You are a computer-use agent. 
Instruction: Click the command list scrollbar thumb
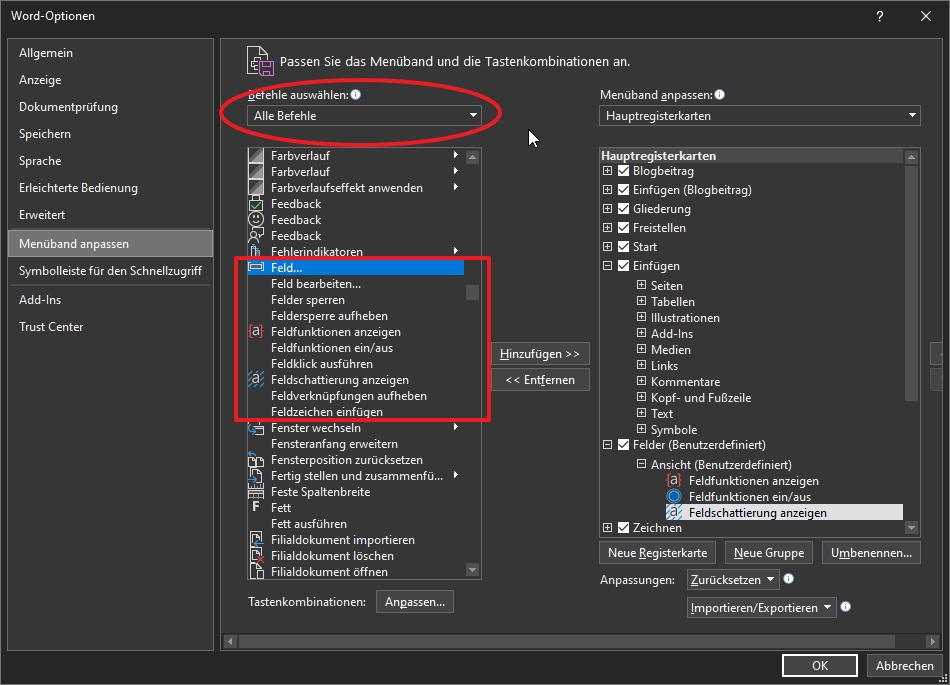point(473,293)
